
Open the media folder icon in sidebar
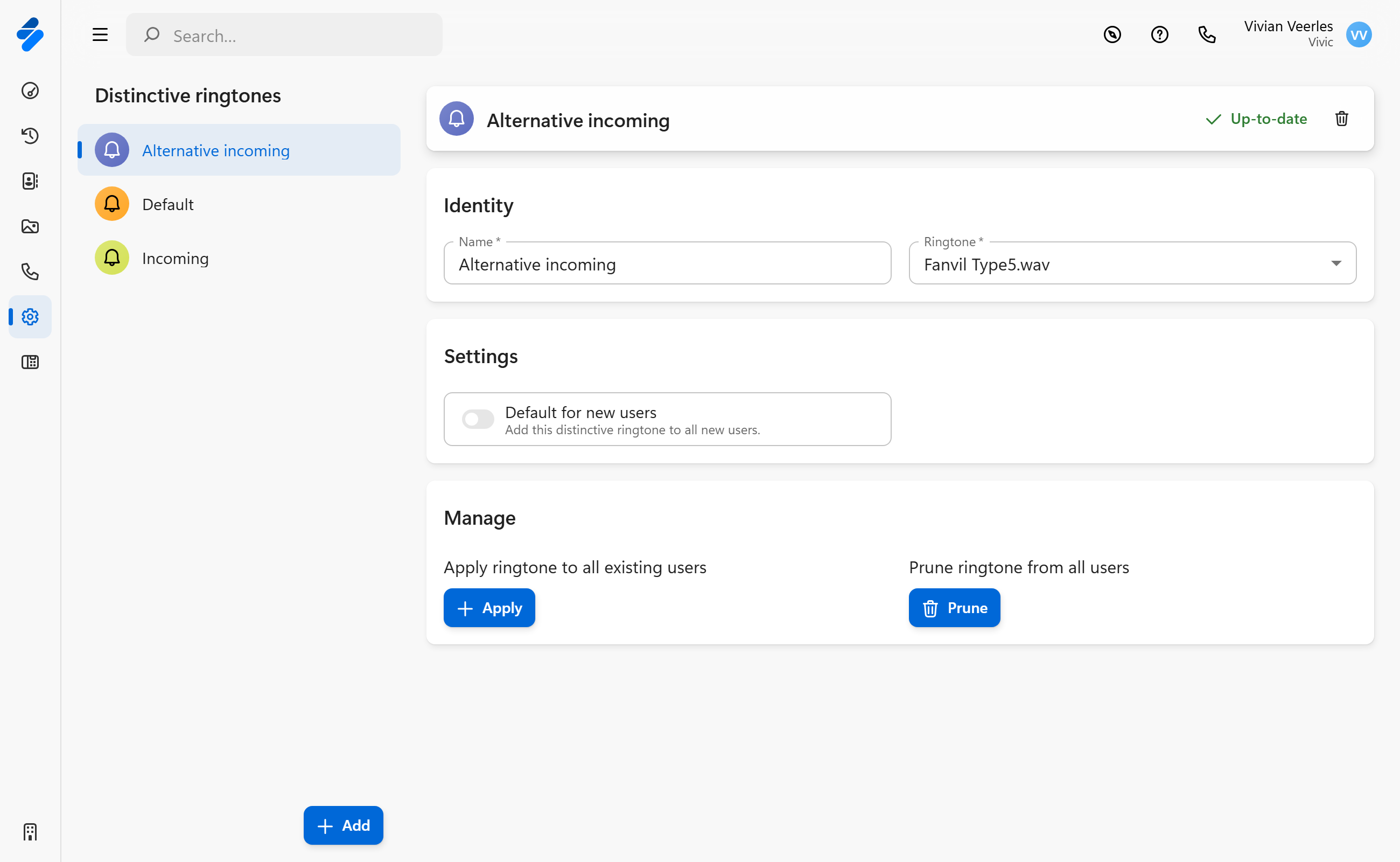(30, 226)
